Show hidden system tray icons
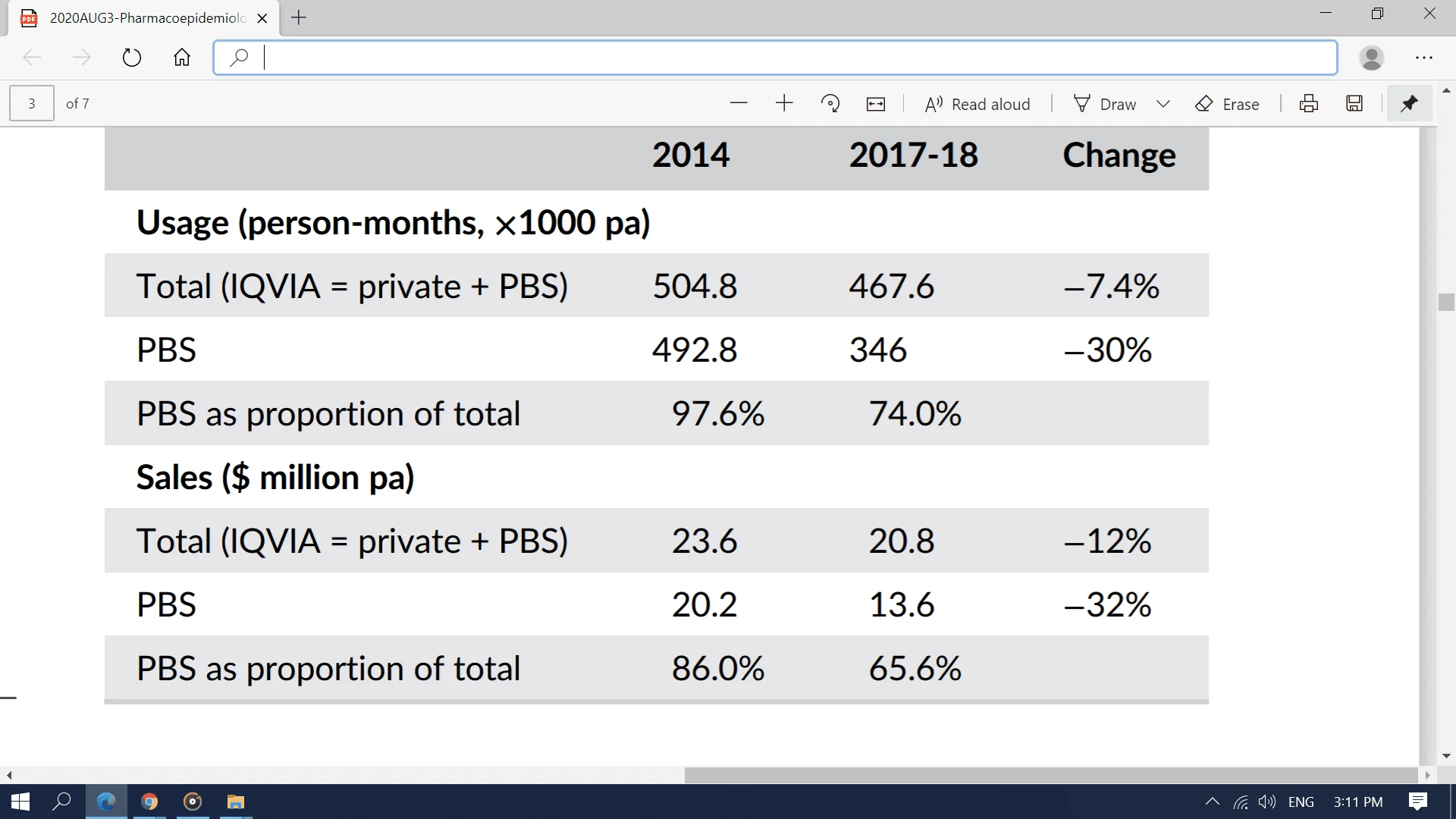Viewport: 1456px width, 819px height. coord(1213,802)
